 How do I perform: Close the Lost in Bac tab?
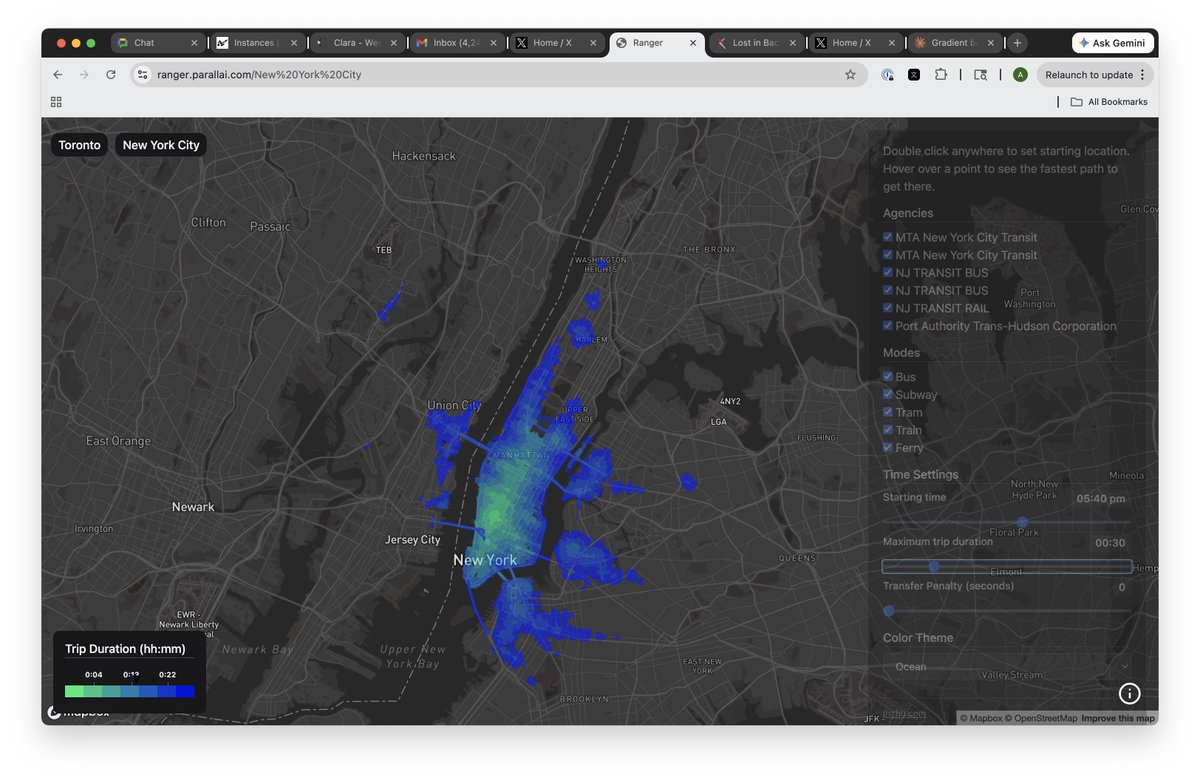coord(793,43)
